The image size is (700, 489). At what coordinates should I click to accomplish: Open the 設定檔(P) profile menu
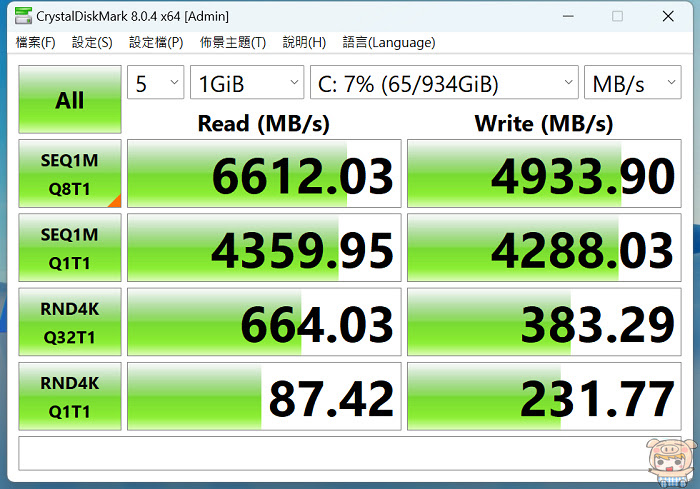(156, 42)
